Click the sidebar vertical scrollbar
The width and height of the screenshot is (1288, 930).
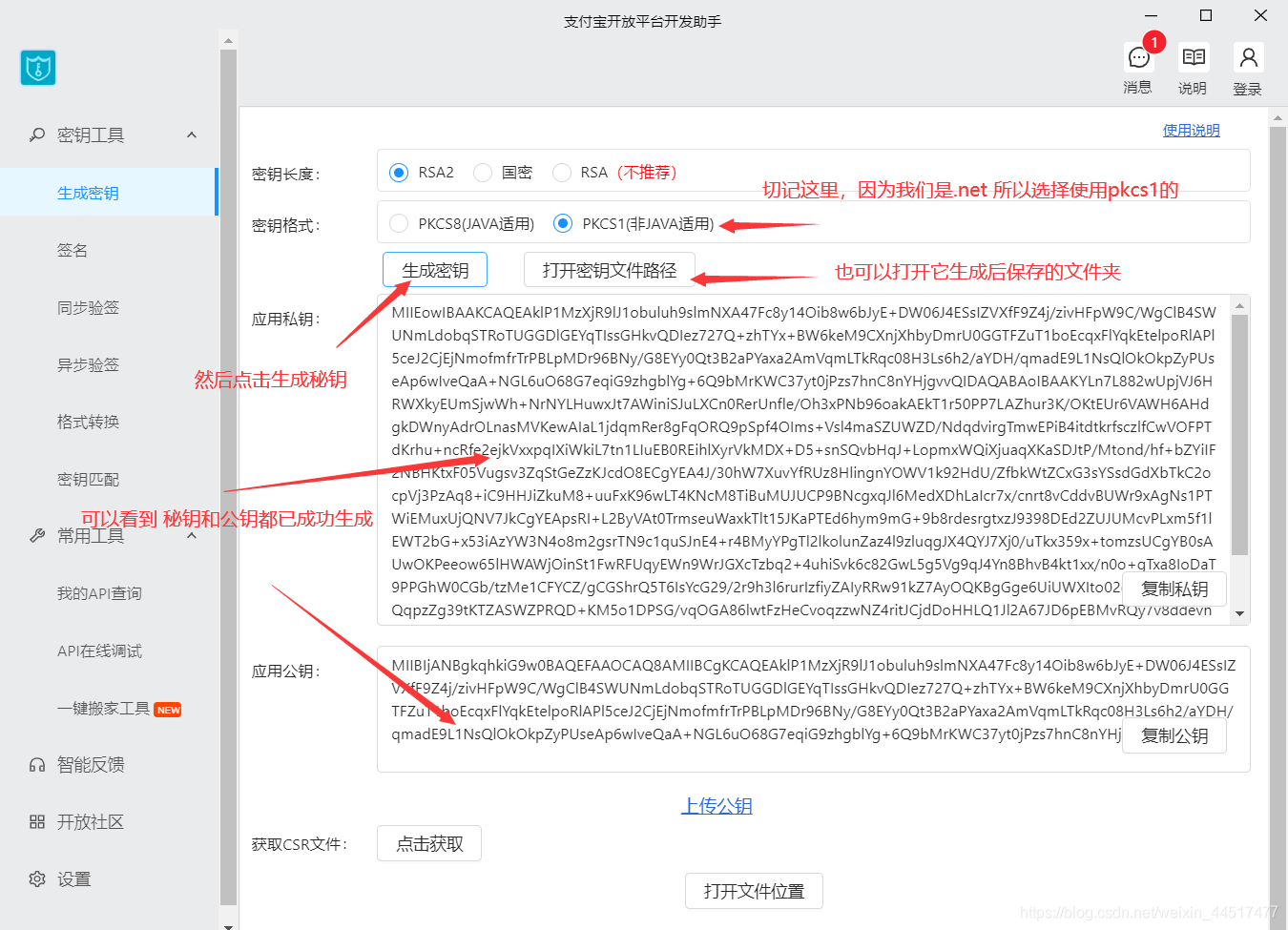click(228, 477)
